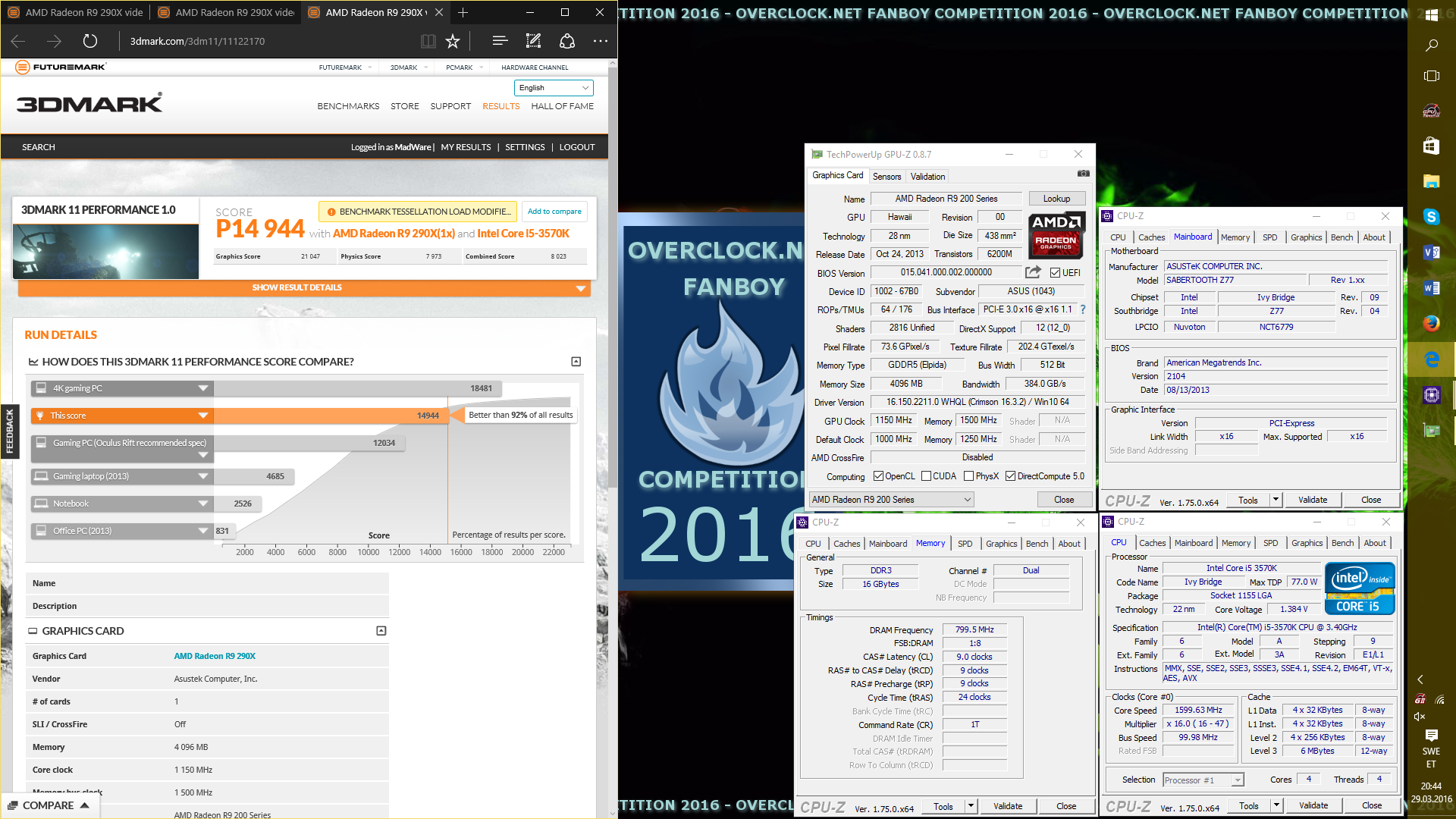Open Edge More actions menu
The image size is (1456, 819).
pyautogui.click(x=600, y=41)
